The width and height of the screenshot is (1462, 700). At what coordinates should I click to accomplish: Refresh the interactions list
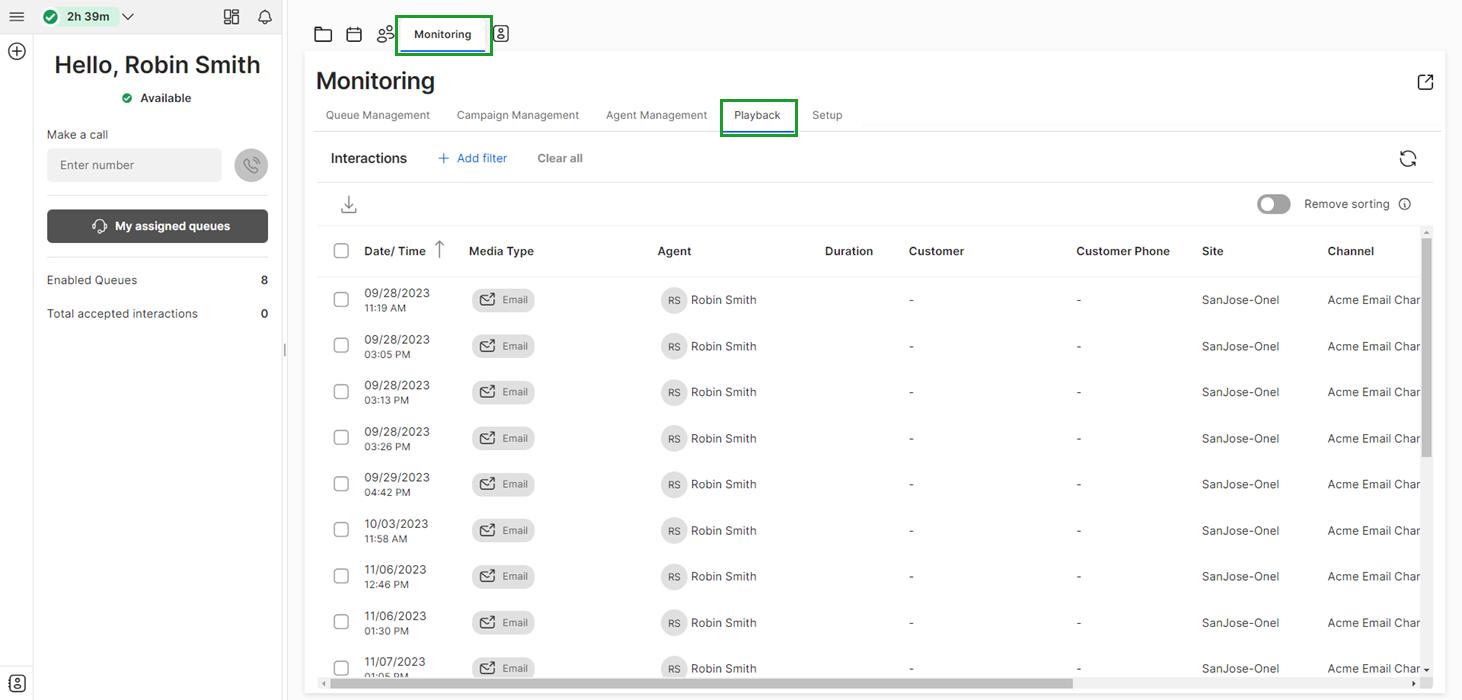tap(1408, 158)
